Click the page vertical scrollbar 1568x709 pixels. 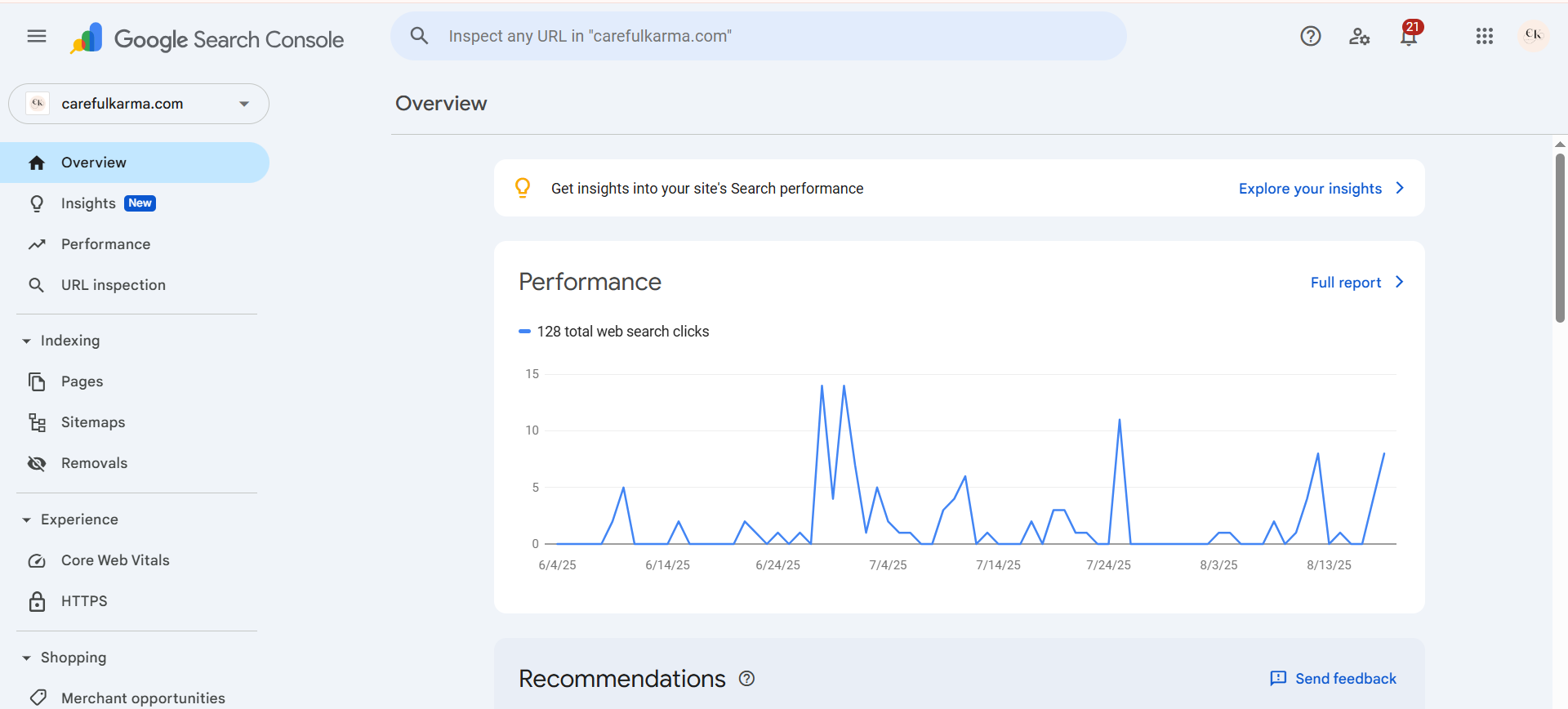click(x=1560, y=237)
